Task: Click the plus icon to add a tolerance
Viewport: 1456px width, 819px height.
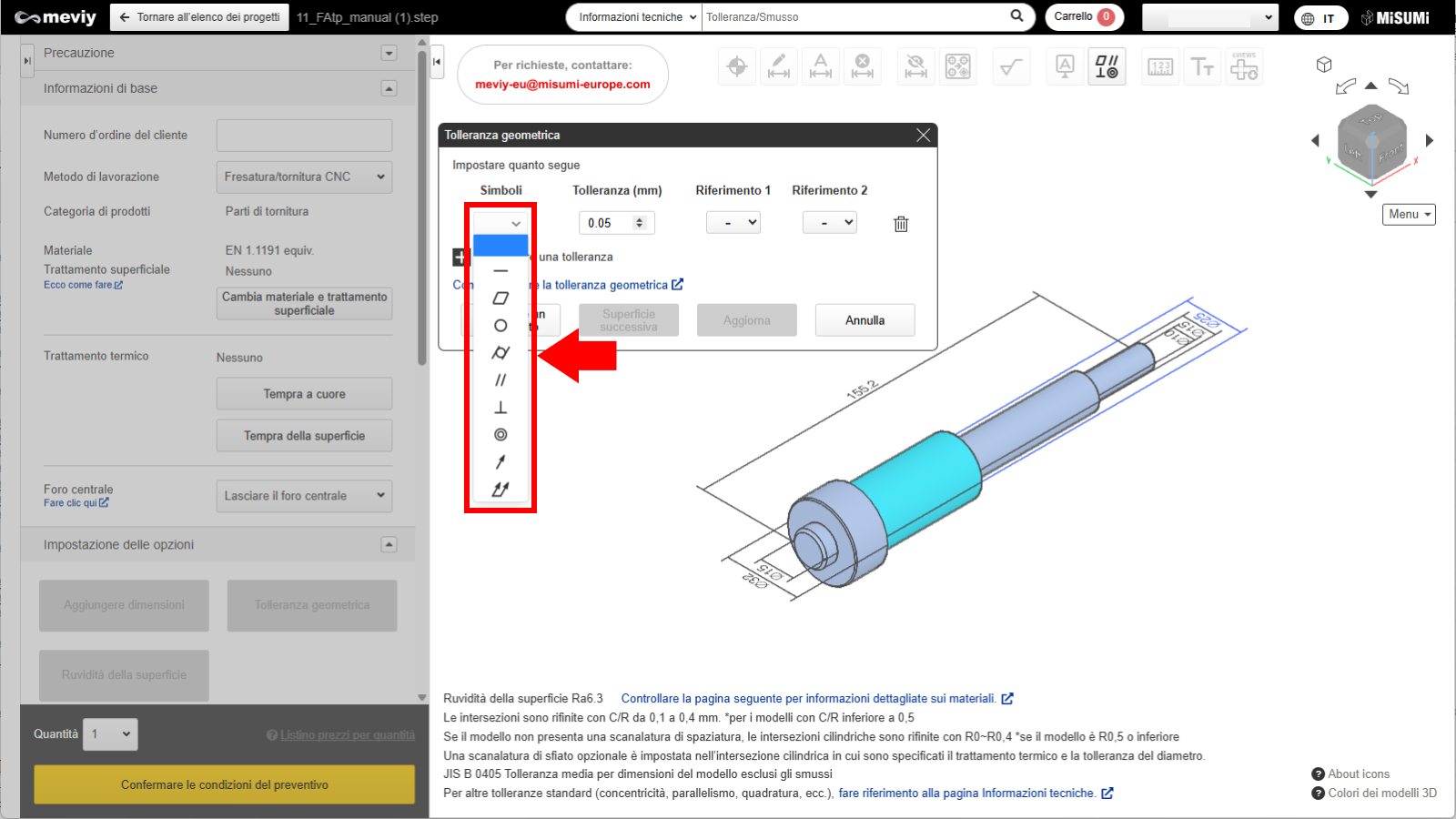Action: [x=460, y=258]
